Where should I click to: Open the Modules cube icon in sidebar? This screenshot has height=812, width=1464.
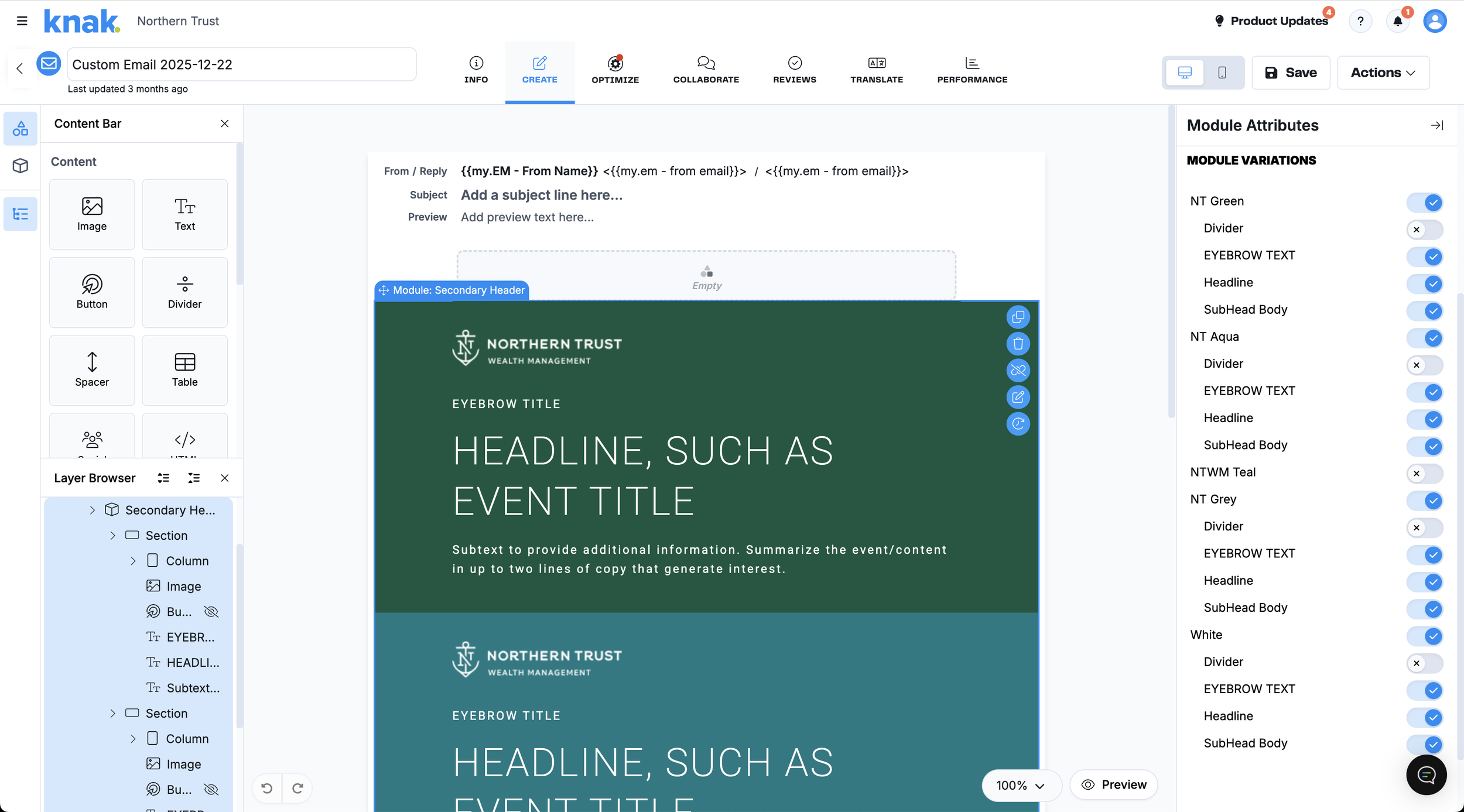point(20,166)
